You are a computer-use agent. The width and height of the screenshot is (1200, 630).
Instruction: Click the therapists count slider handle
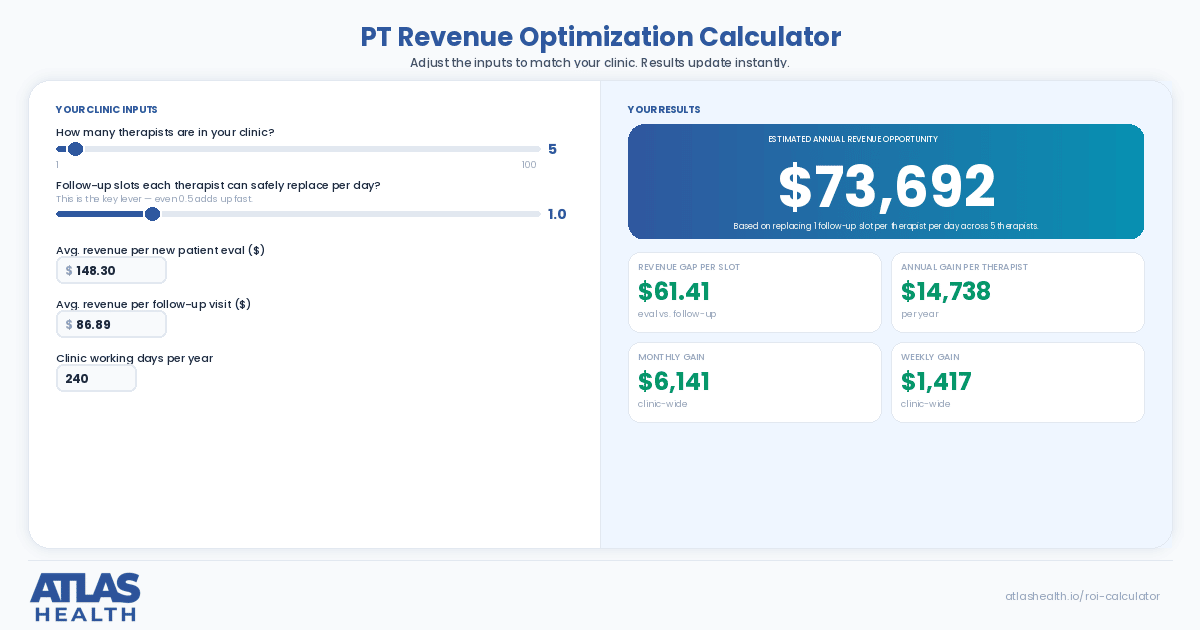[75, 149]
